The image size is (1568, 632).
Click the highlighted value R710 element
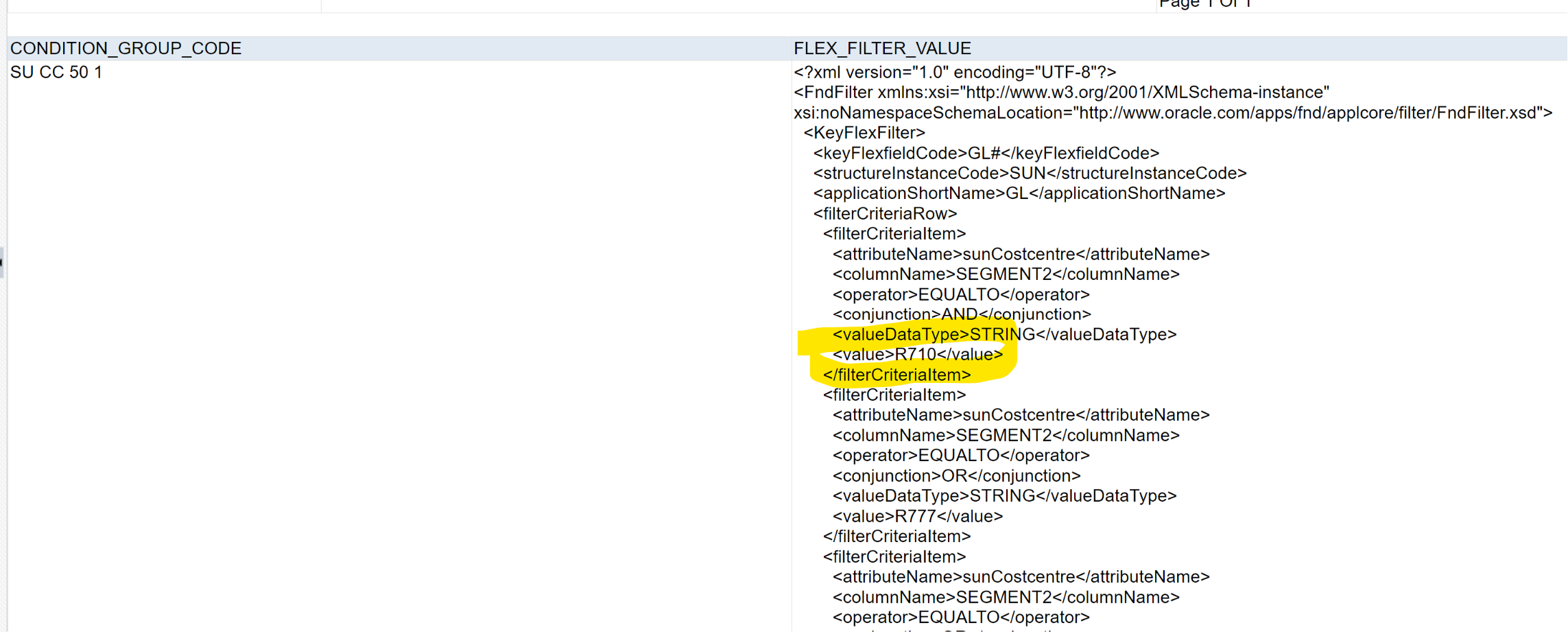pos(917,354)
